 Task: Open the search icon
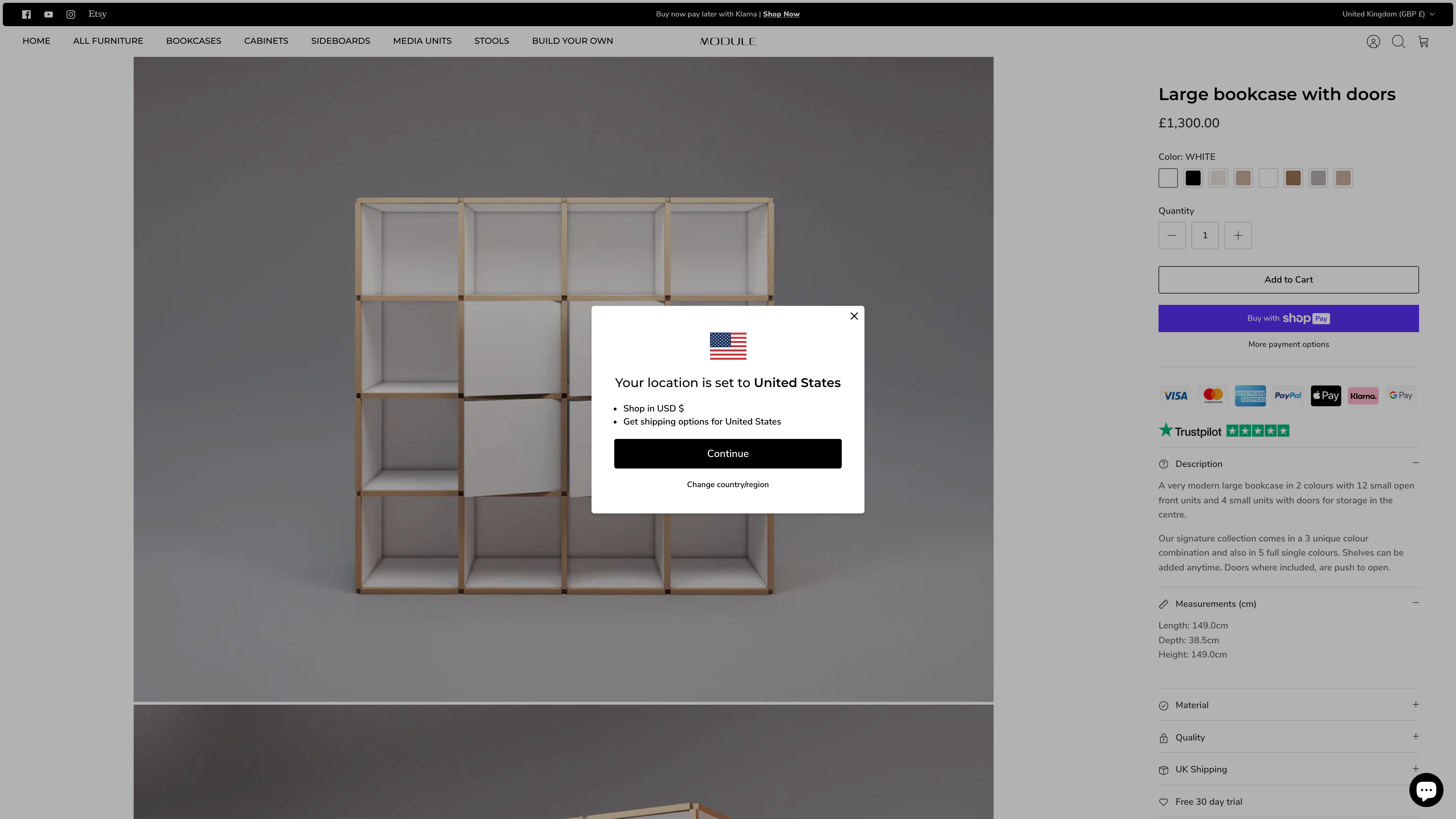tap(1398, 41)
